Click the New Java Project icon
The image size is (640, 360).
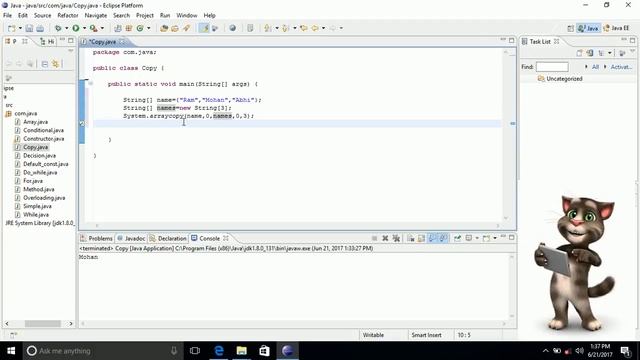(x=118, y=28)
